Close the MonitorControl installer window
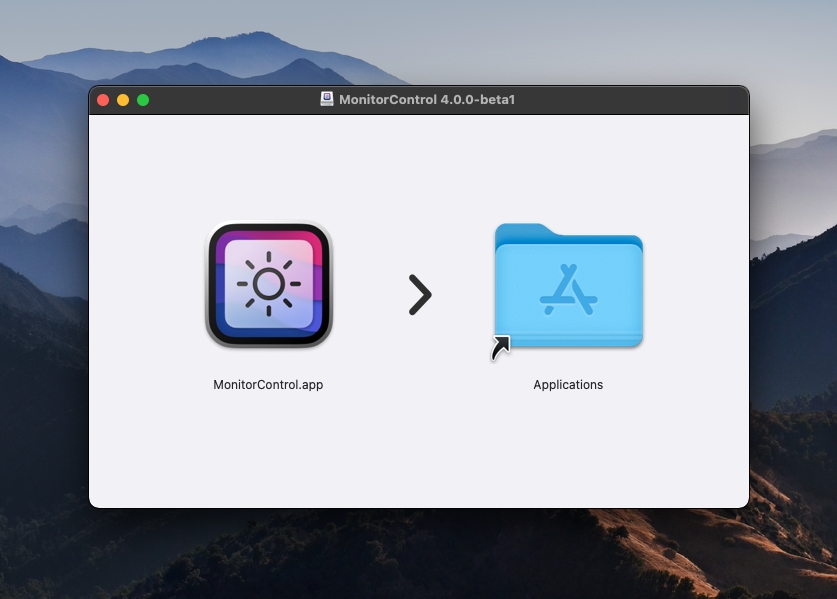 pyautogui.click(x=103, y=100)
